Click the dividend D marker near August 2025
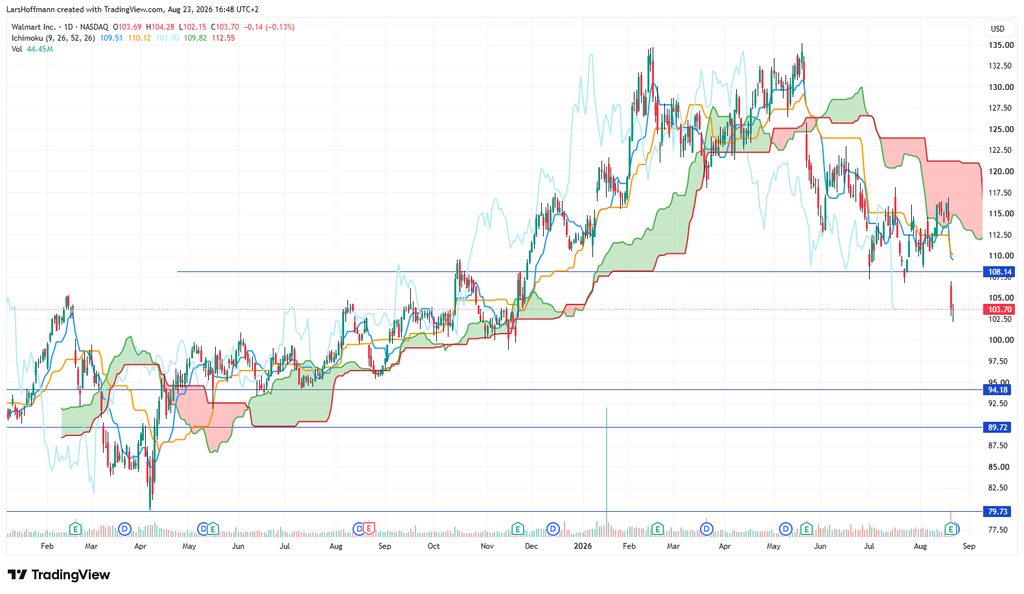The width and height of the screenshot is (1024, 594). coord(359,528)
